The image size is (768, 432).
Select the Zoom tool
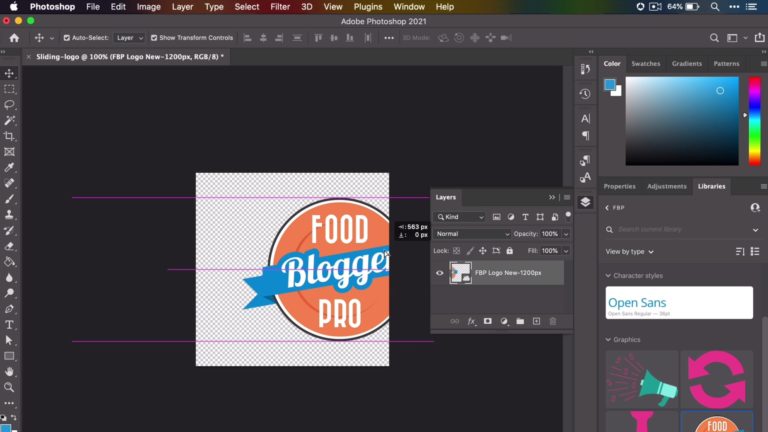pos(9,387)
